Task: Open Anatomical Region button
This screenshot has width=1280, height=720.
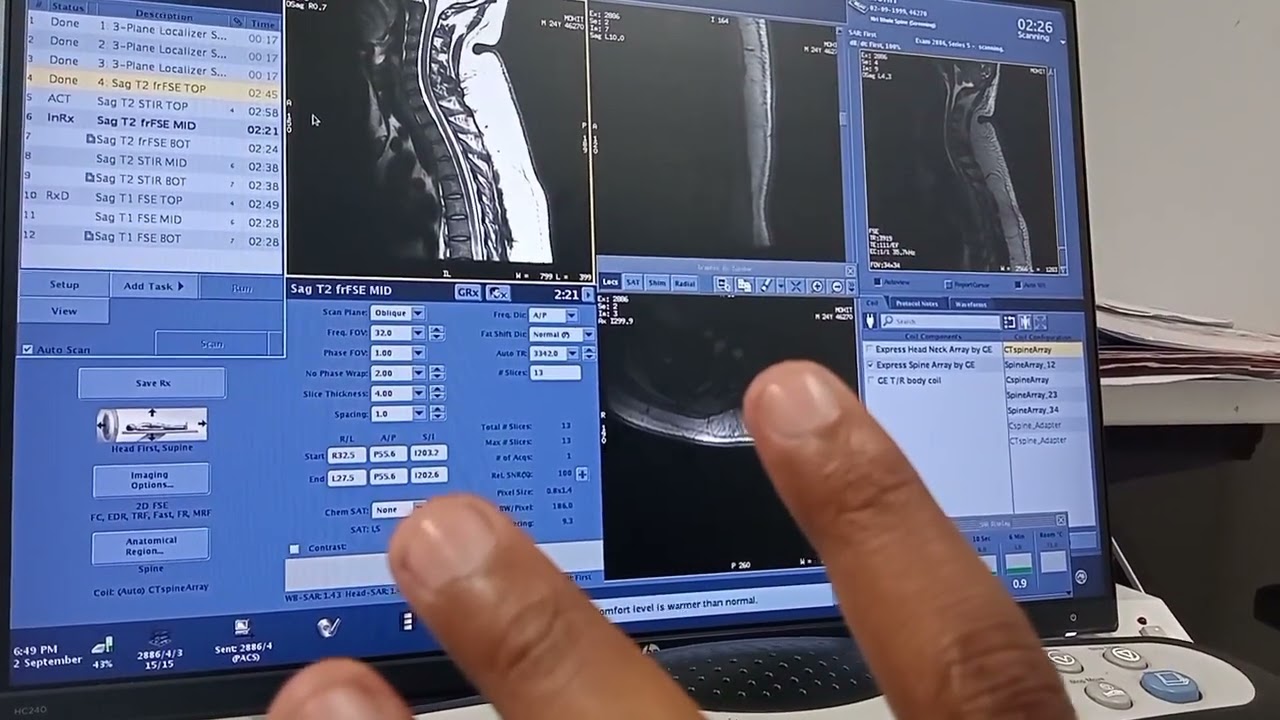Action: tap(151, 546)
